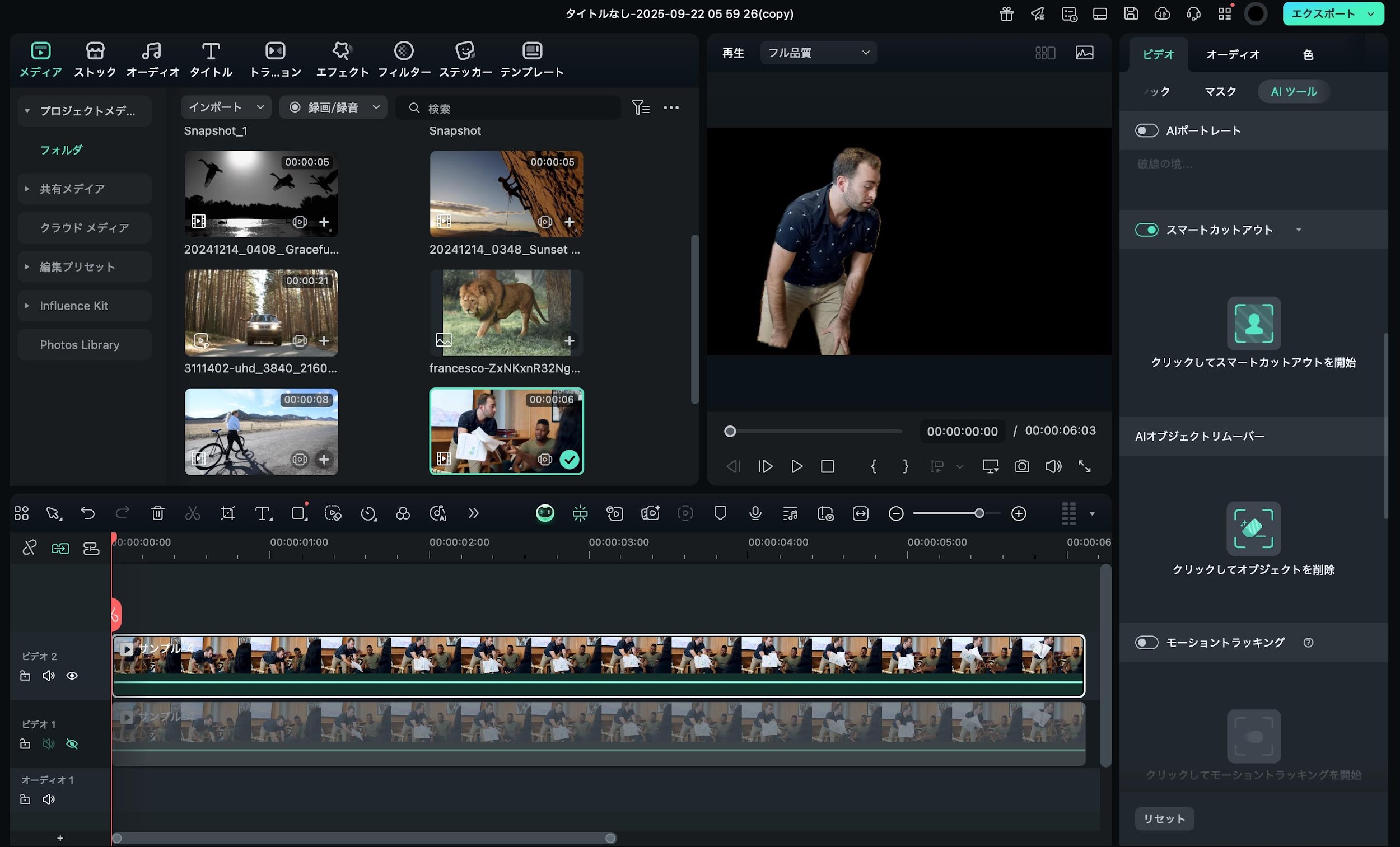Click the cloud upload icon in title bar
This screenshot has width=1400, height=847.
tap(1162, 13)
